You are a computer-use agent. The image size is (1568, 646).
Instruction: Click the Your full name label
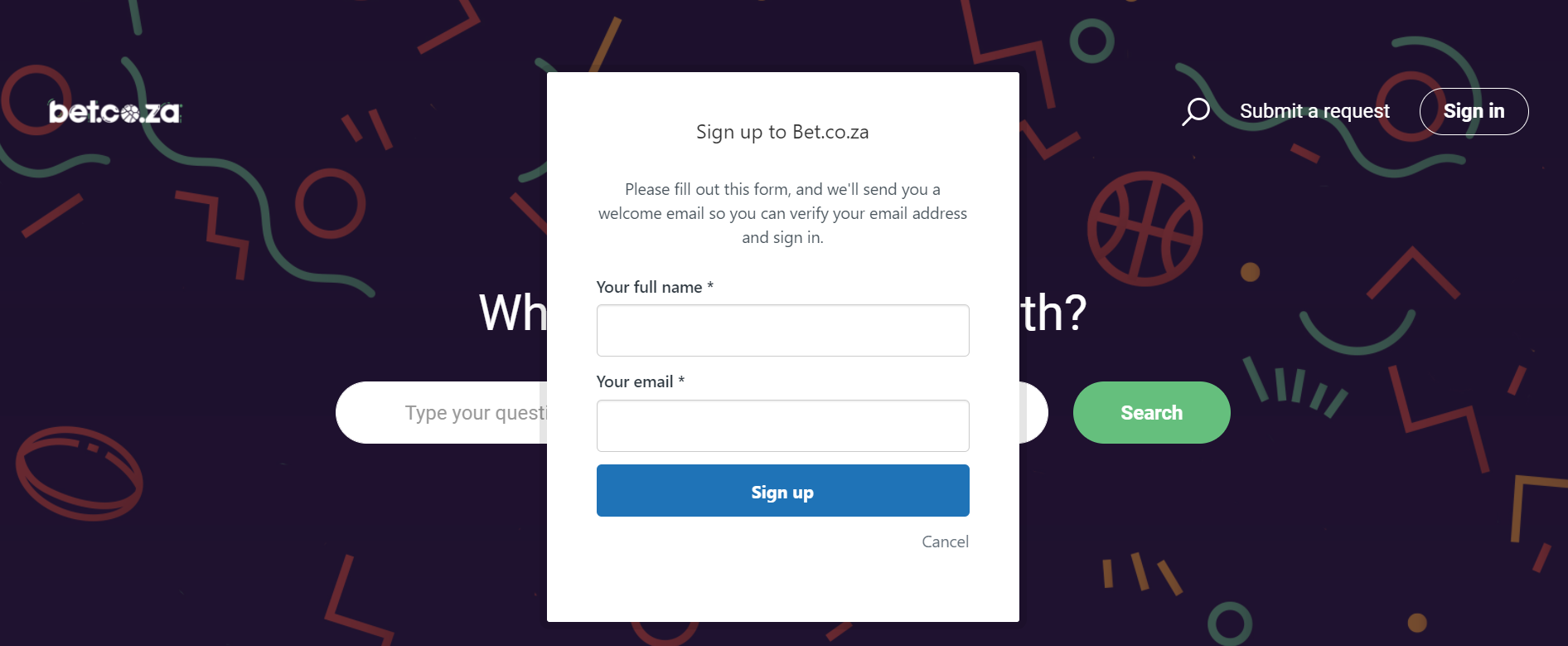point(649,287)
